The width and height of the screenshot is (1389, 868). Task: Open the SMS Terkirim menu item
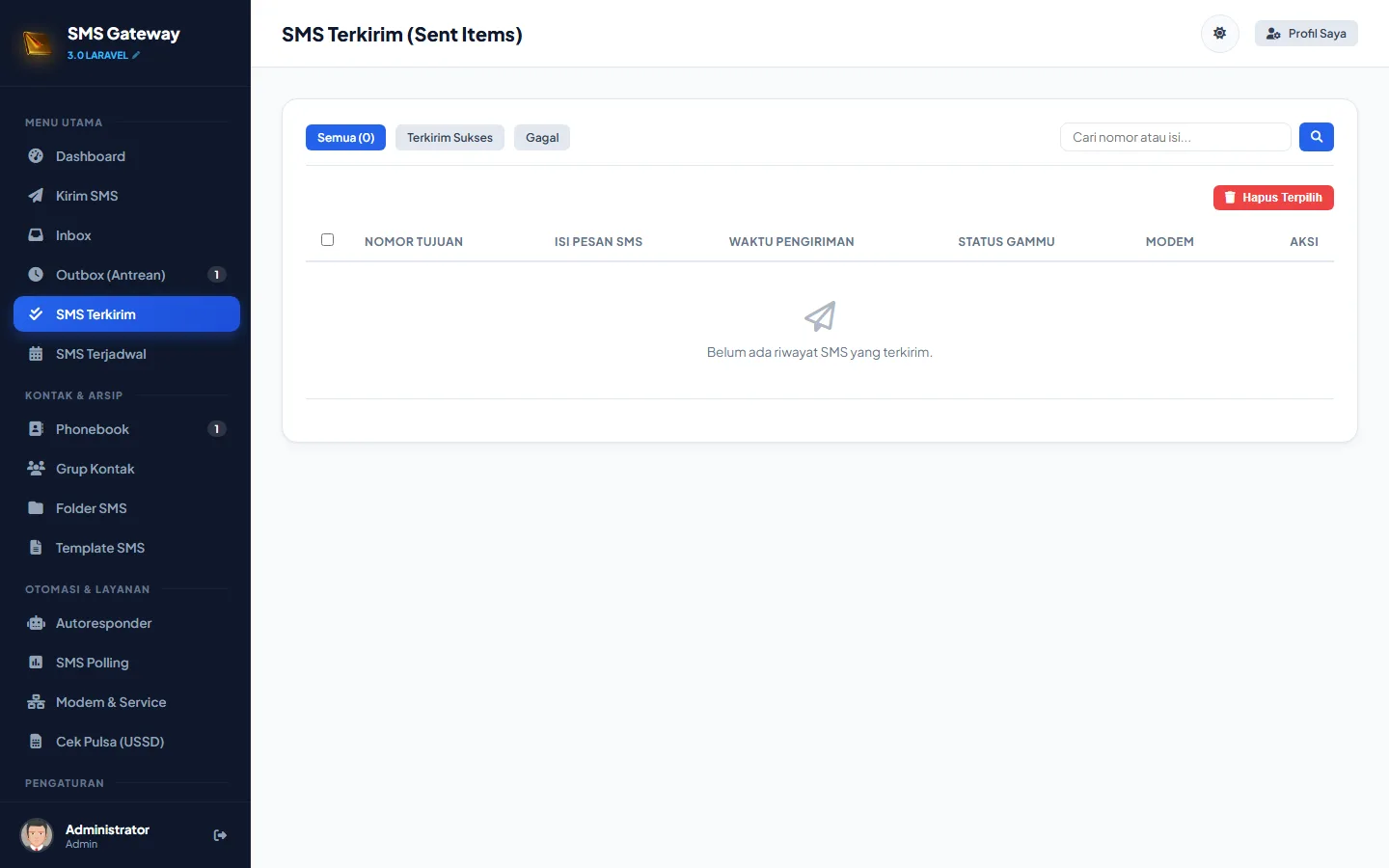pos(126,314)
